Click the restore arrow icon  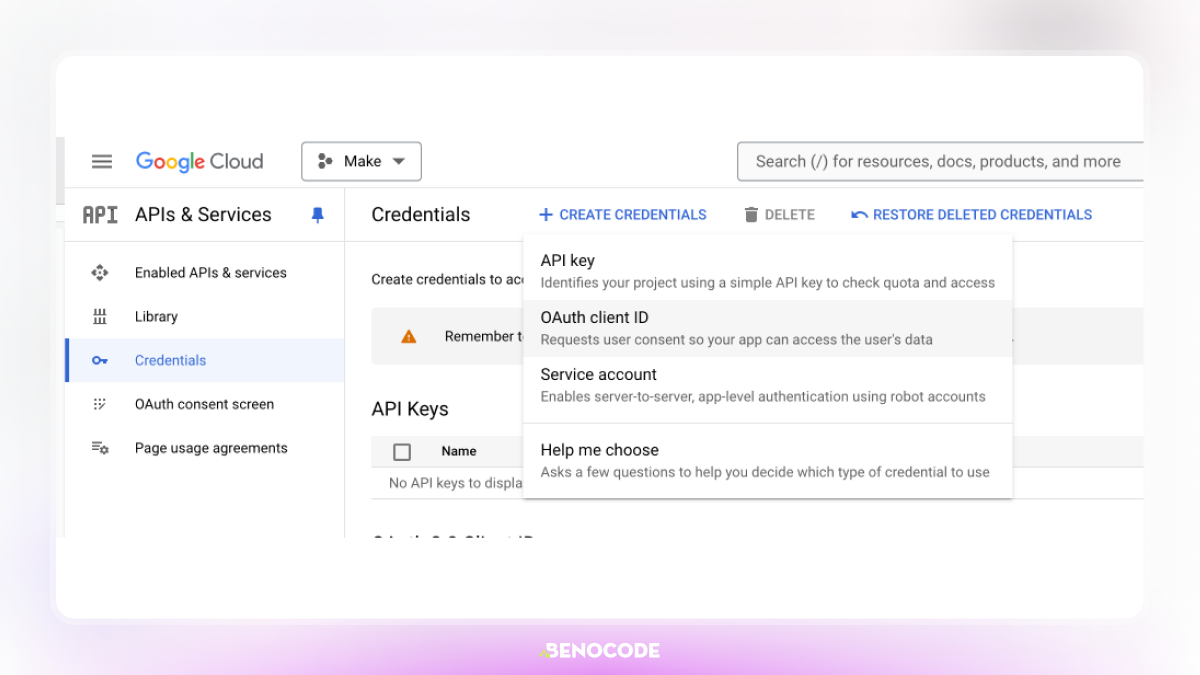[x=859, y=215]
